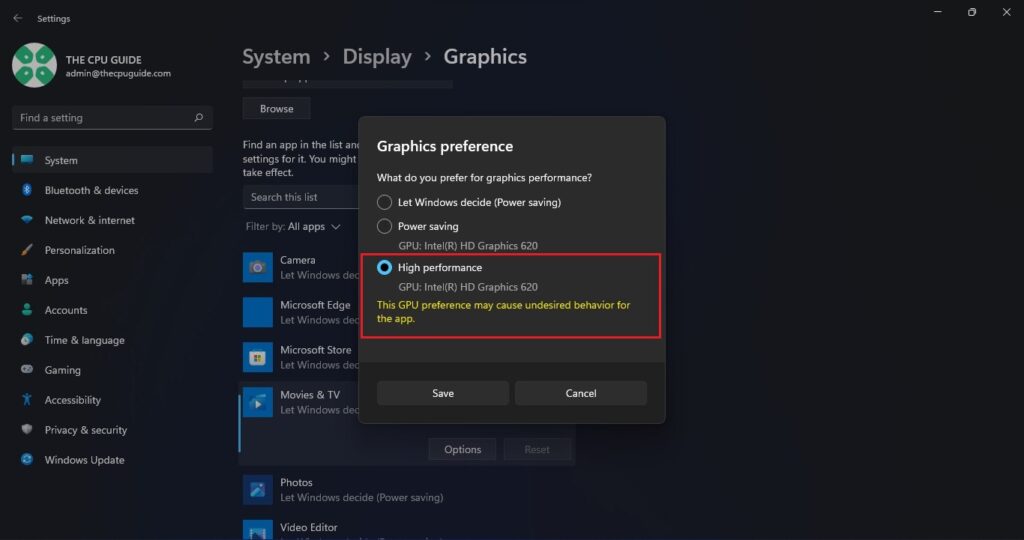
Task: Open Personalization settings
Action: coord(112,250)
